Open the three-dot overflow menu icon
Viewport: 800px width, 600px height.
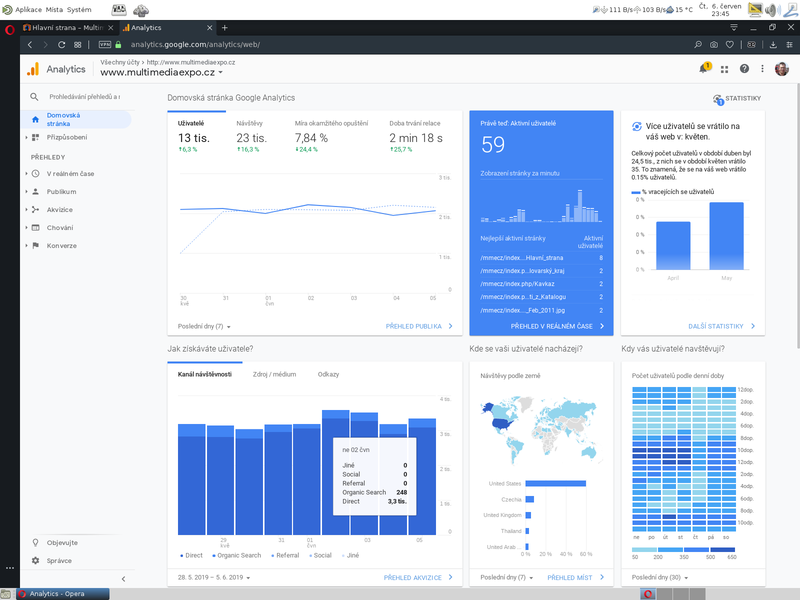762,67
